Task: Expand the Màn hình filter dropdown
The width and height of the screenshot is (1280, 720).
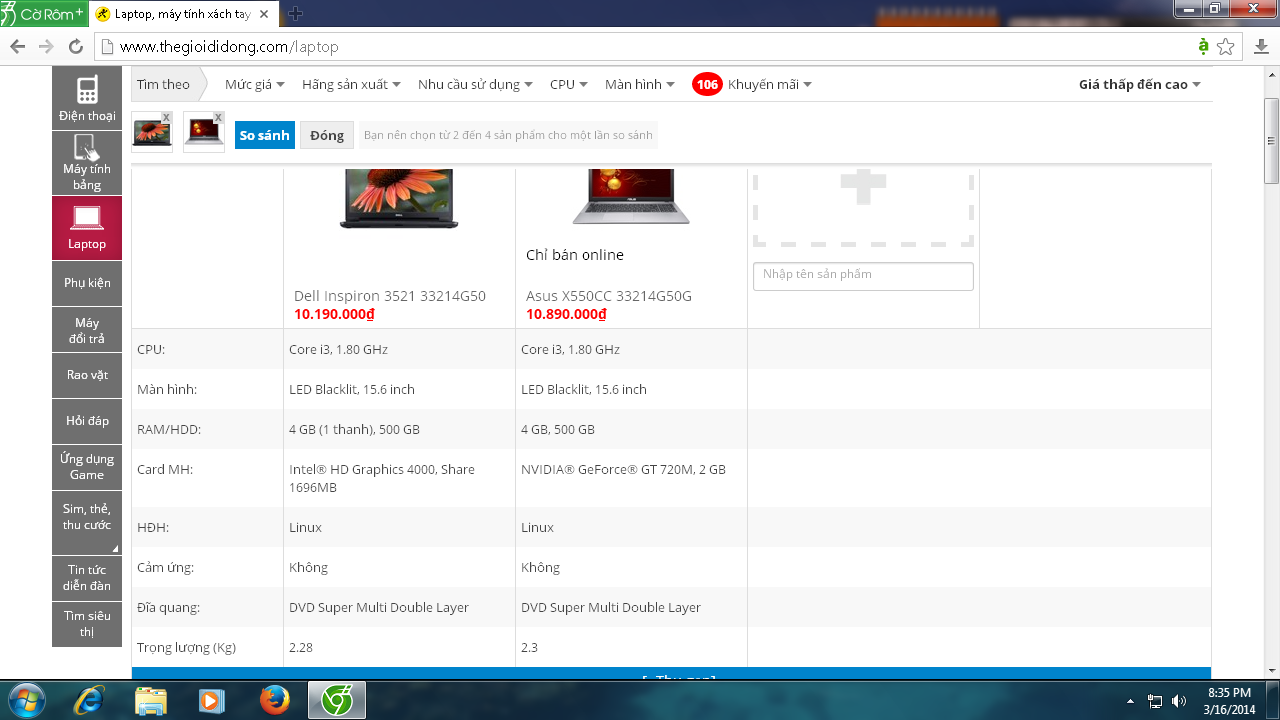Action: coord(639,84)
